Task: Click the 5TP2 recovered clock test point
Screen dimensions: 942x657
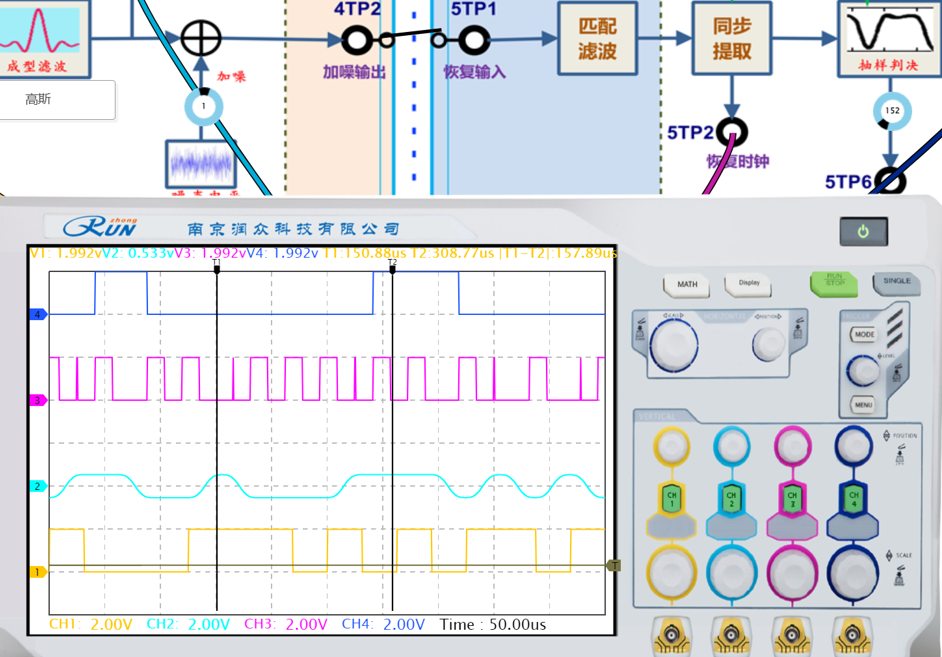Action: 732,132
